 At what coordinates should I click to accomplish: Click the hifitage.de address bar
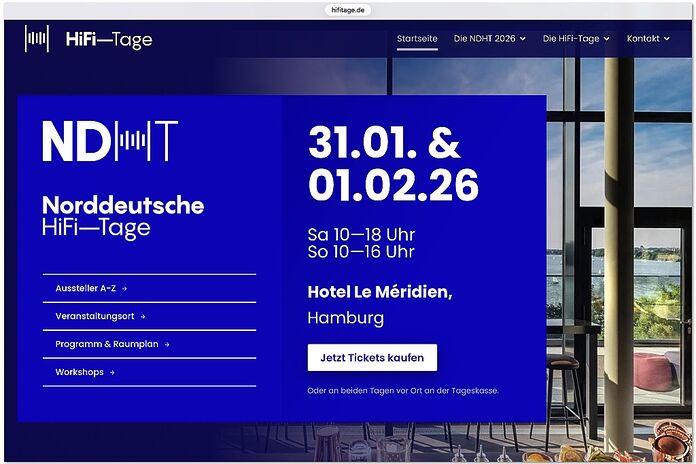(348, 10)
